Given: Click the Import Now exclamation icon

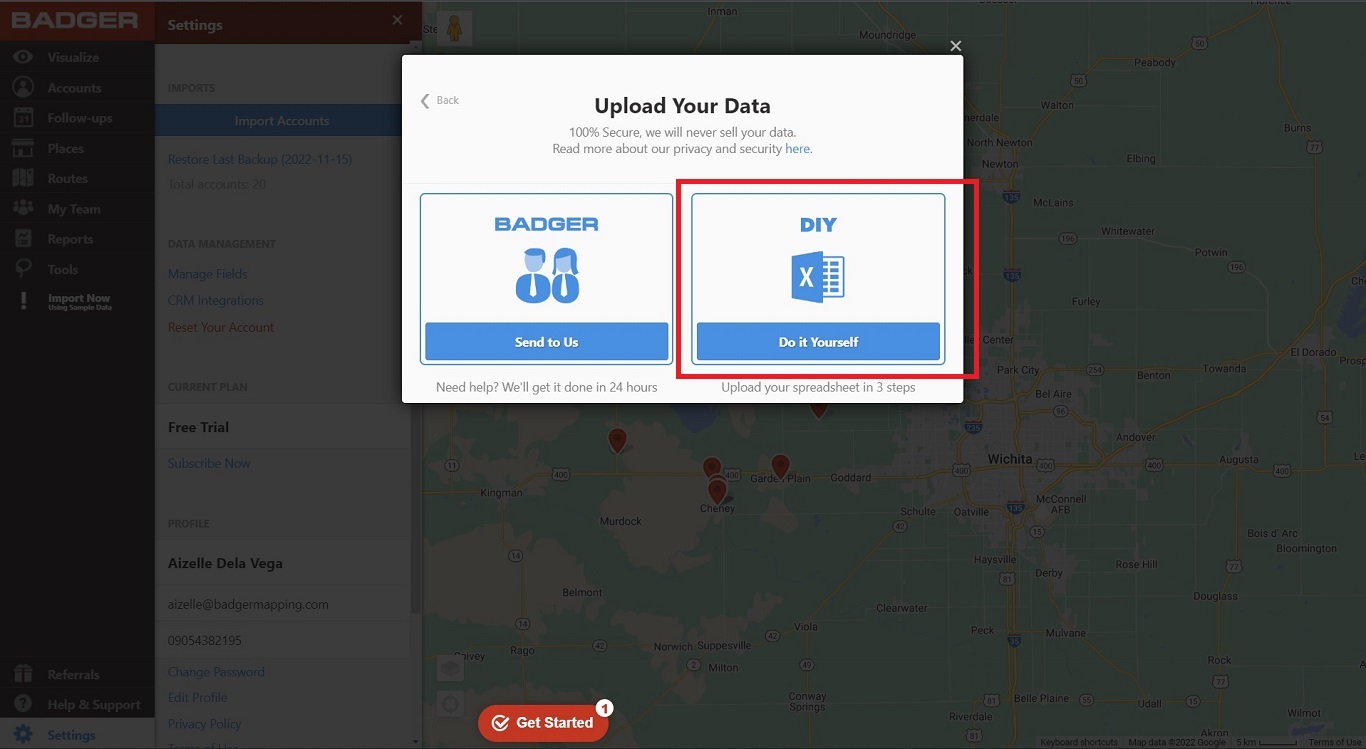Looking at the screenshot, I should click(x=23, y=301).
